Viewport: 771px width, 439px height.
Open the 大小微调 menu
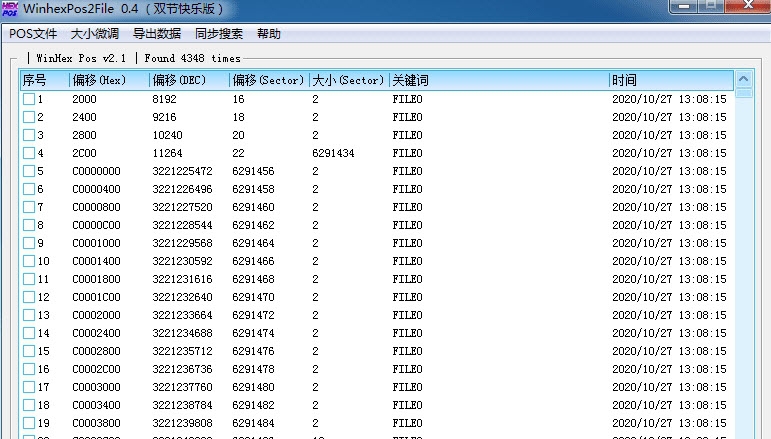point(95,34)
